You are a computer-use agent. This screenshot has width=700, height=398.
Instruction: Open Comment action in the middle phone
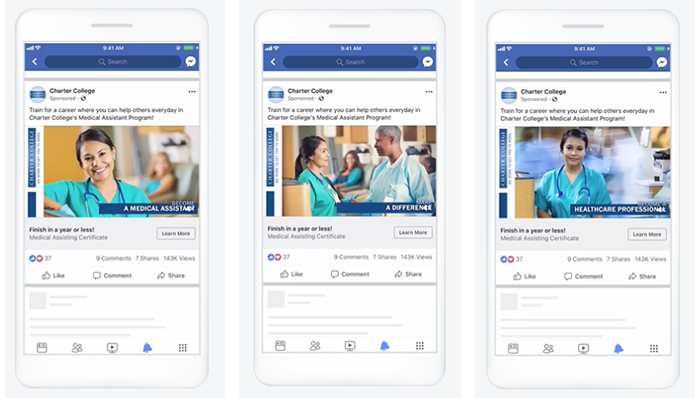pyautogui.click(x=350, y=274)
